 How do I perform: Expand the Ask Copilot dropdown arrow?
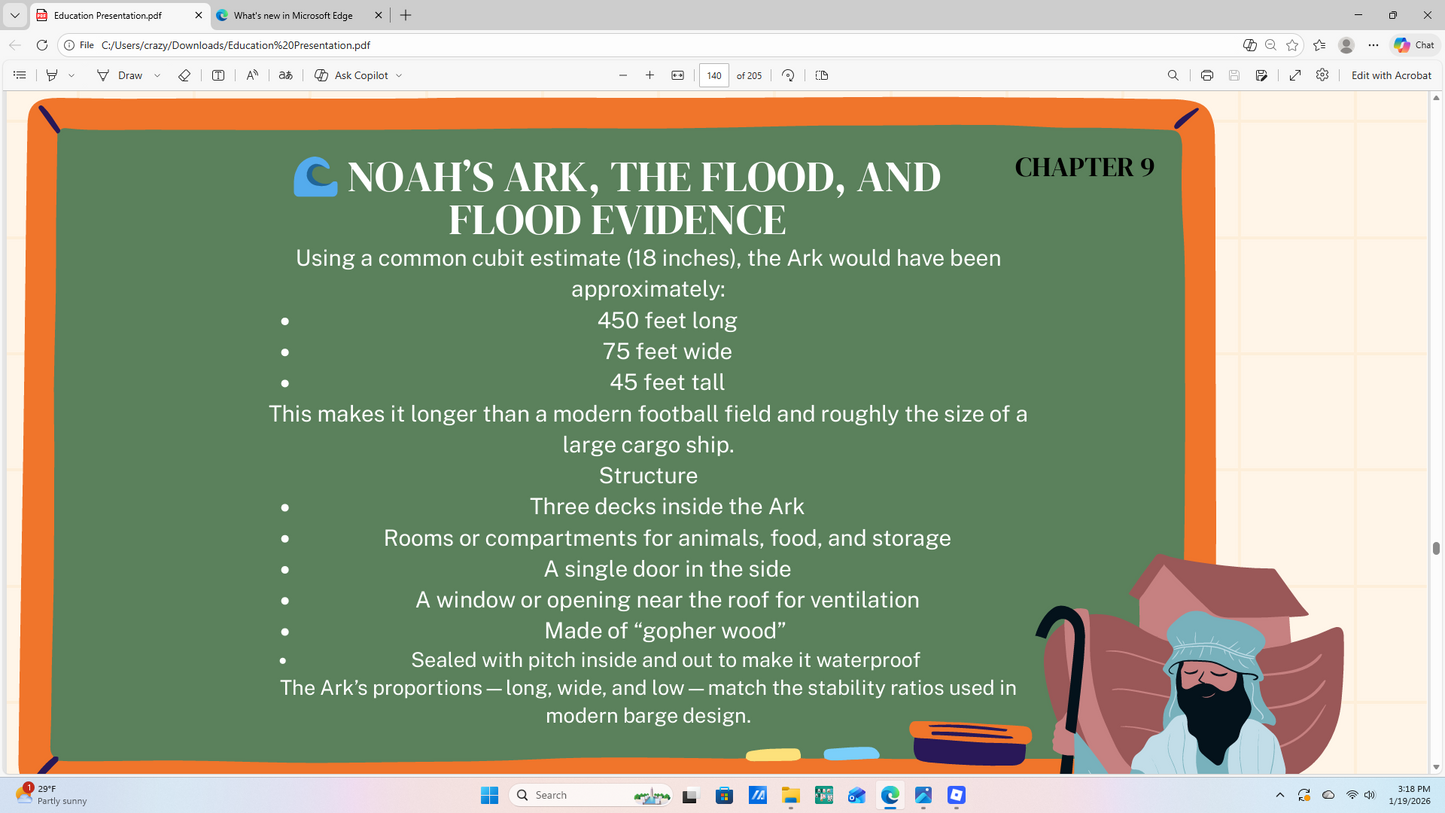pyautogui.click(x=399, y=75)
